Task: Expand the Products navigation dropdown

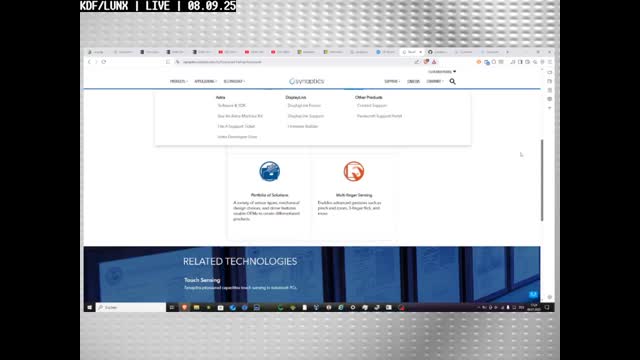Action: point(178,81)
